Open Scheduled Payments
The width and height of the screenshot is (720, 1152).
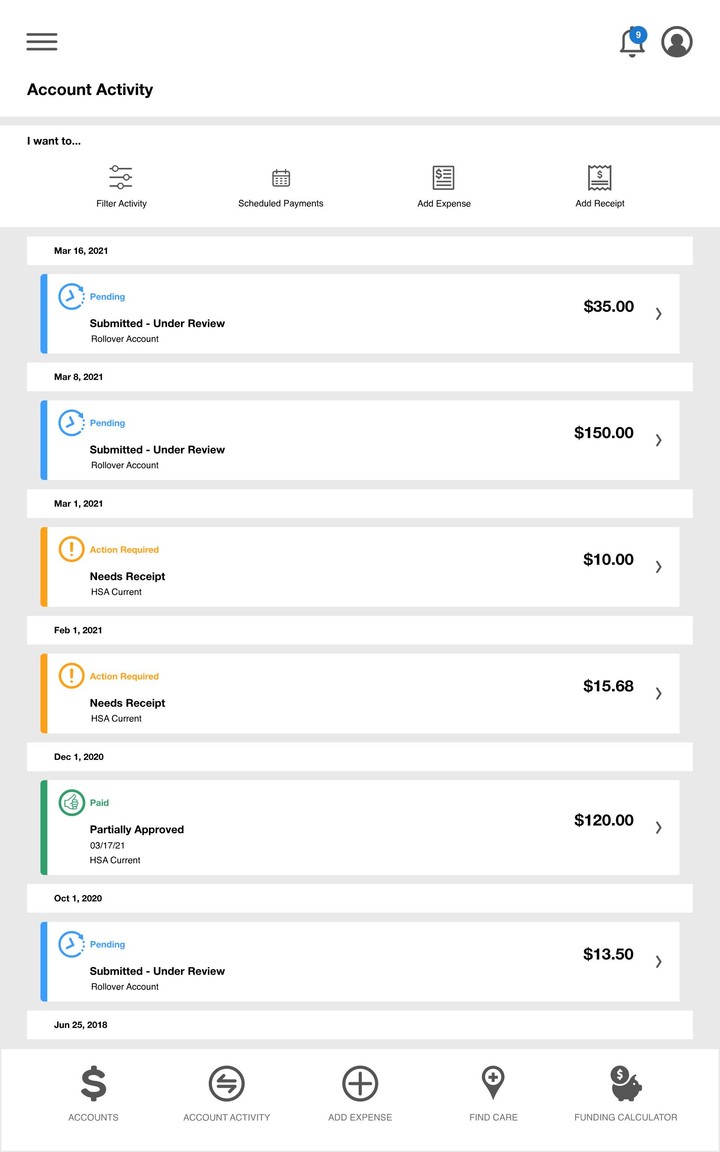[281, 185]
